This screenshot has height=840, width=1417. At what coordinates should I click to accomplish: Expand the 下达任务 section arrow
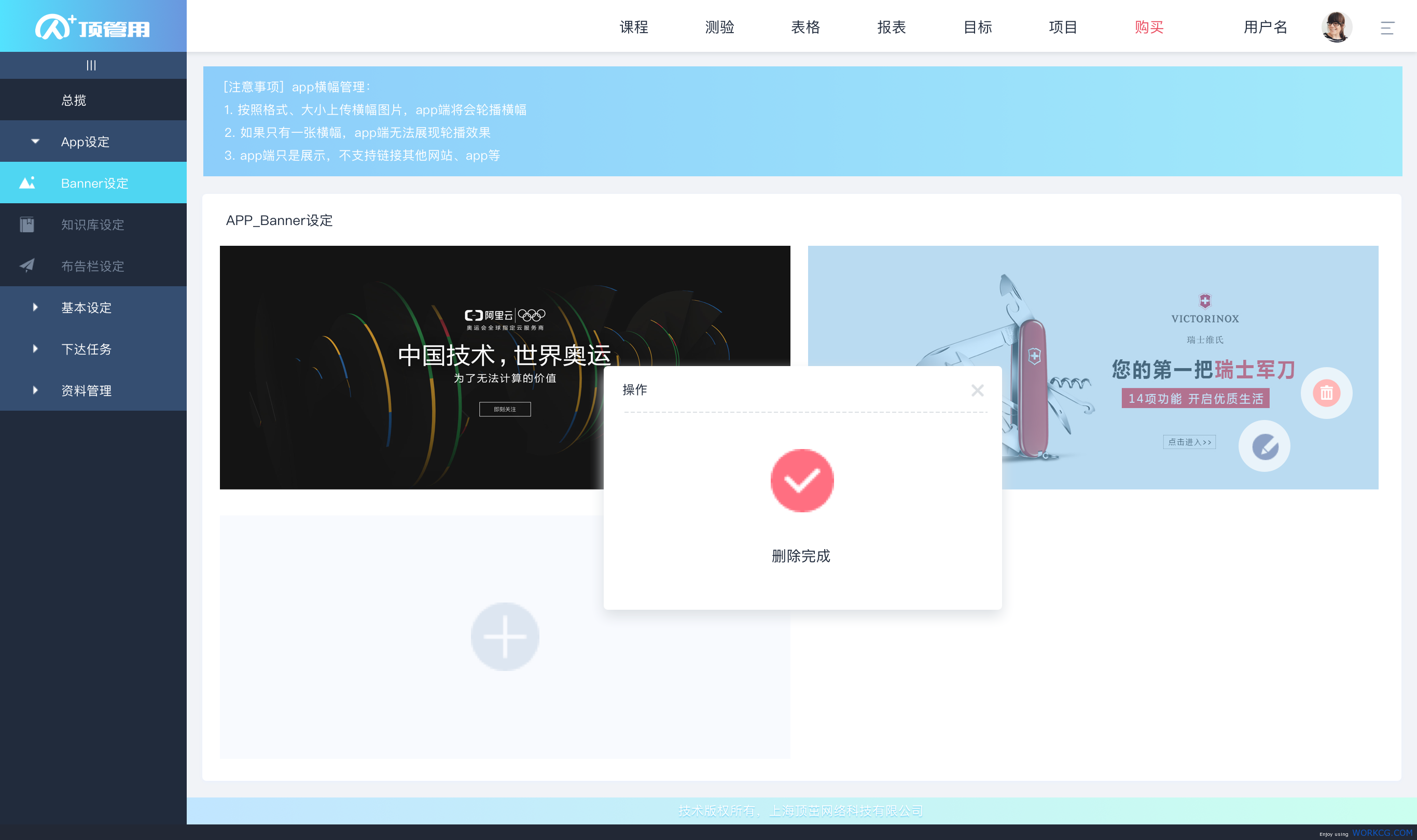35,348
